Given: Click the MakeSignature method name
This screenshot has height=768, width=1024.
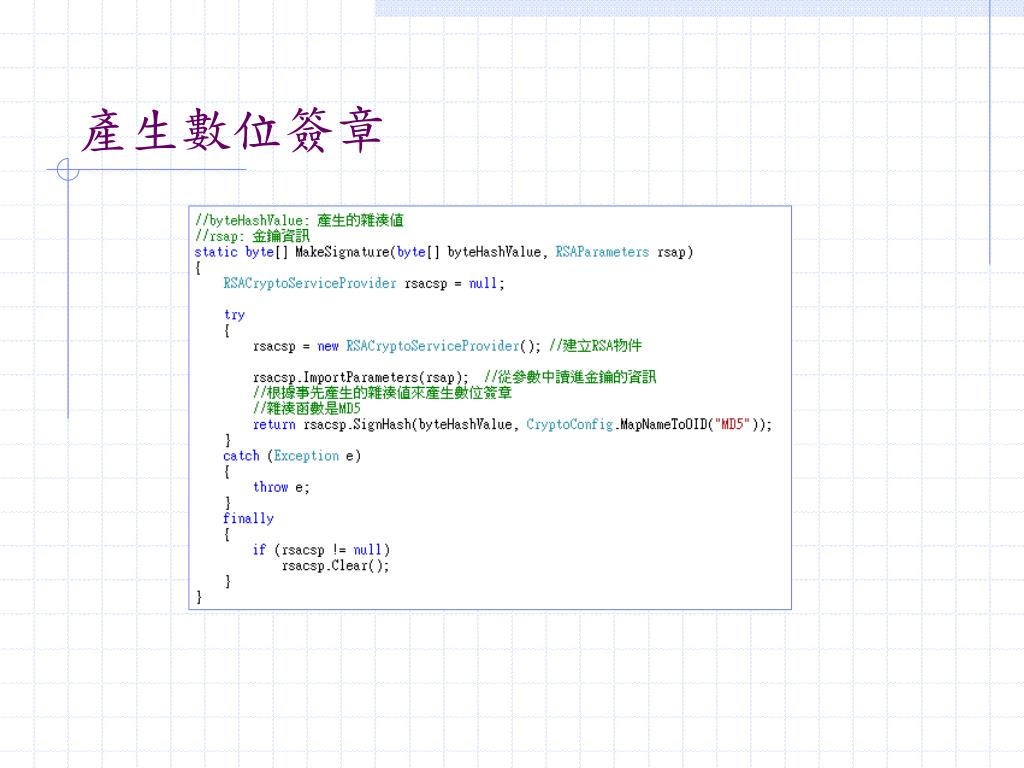Looking at the screenshot, I should 342,252.
